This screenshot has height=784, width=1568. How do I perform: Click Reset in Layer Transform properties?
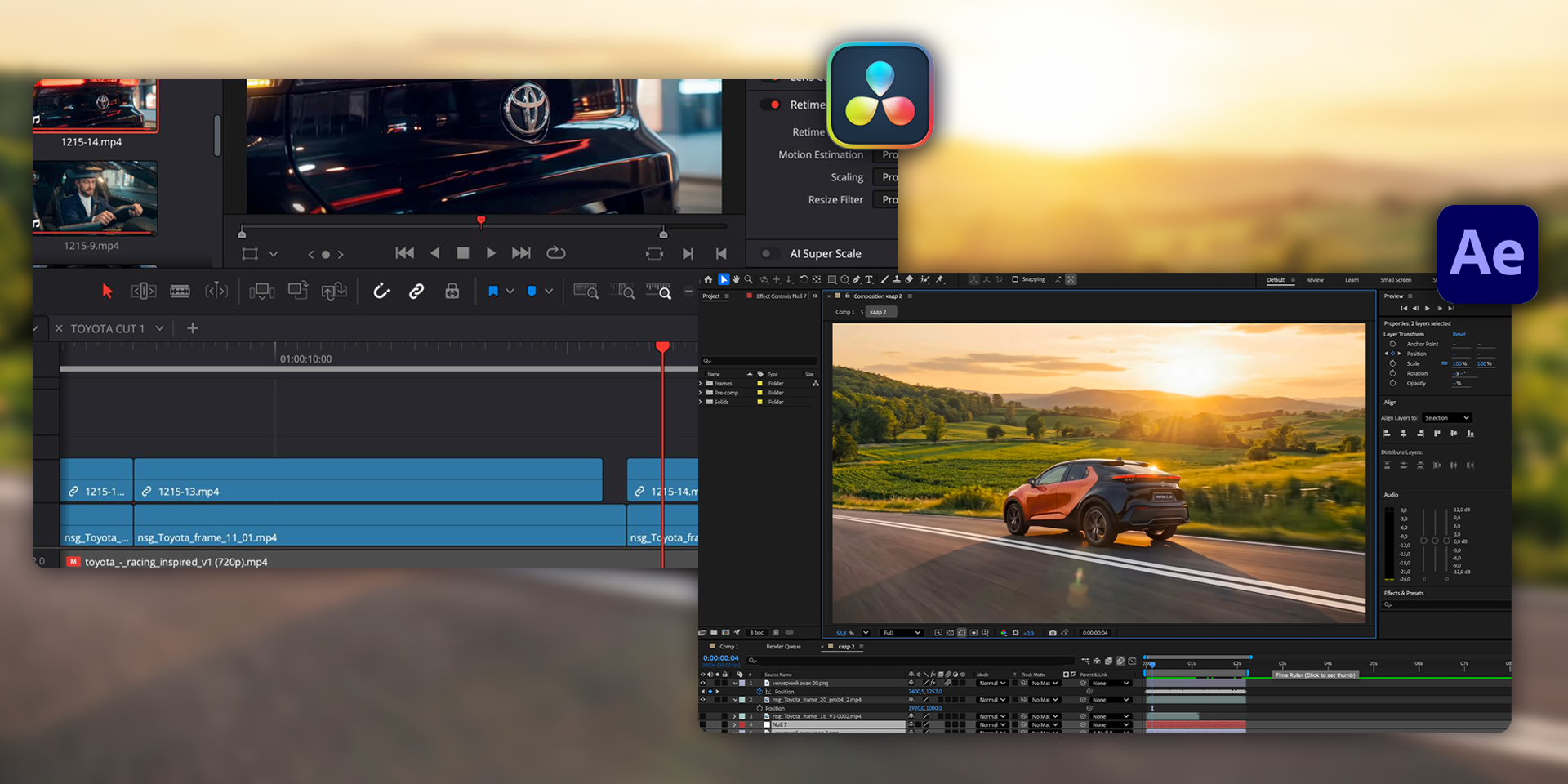pyautogui.click(x=1459, y=334)
